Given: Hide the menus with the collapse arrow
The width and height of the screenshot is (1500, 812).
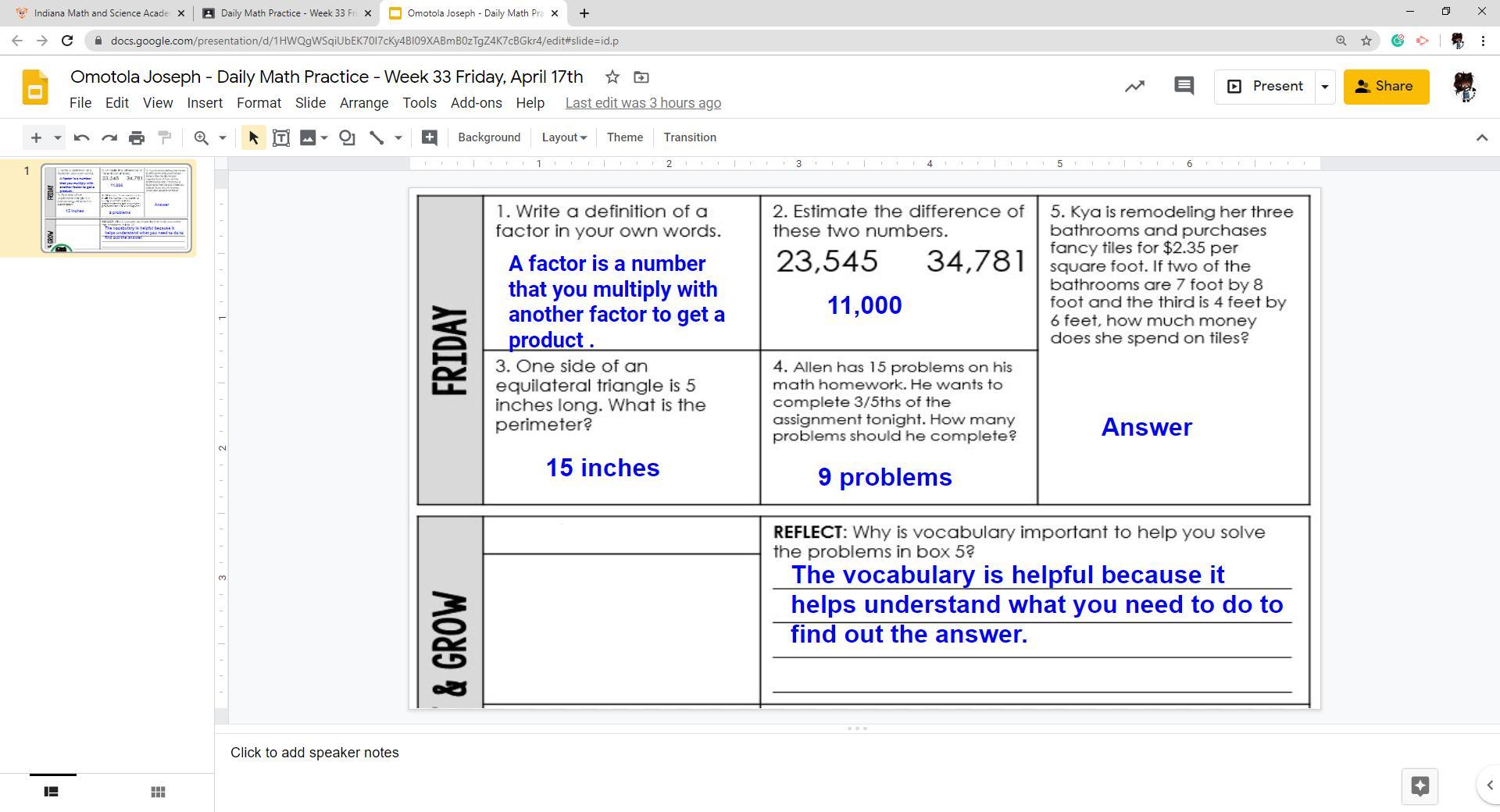Looking at the screenshot, I should point(1481,138).
